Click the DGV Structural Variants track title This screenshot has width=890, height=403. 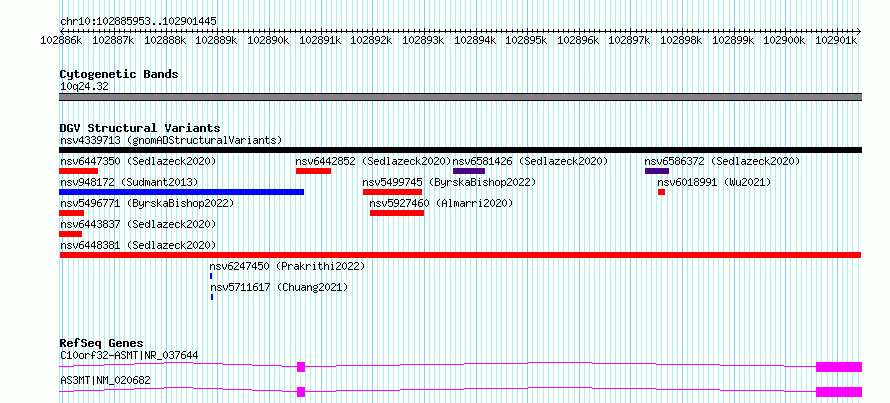pyautogui.click(x=140, y=128)
